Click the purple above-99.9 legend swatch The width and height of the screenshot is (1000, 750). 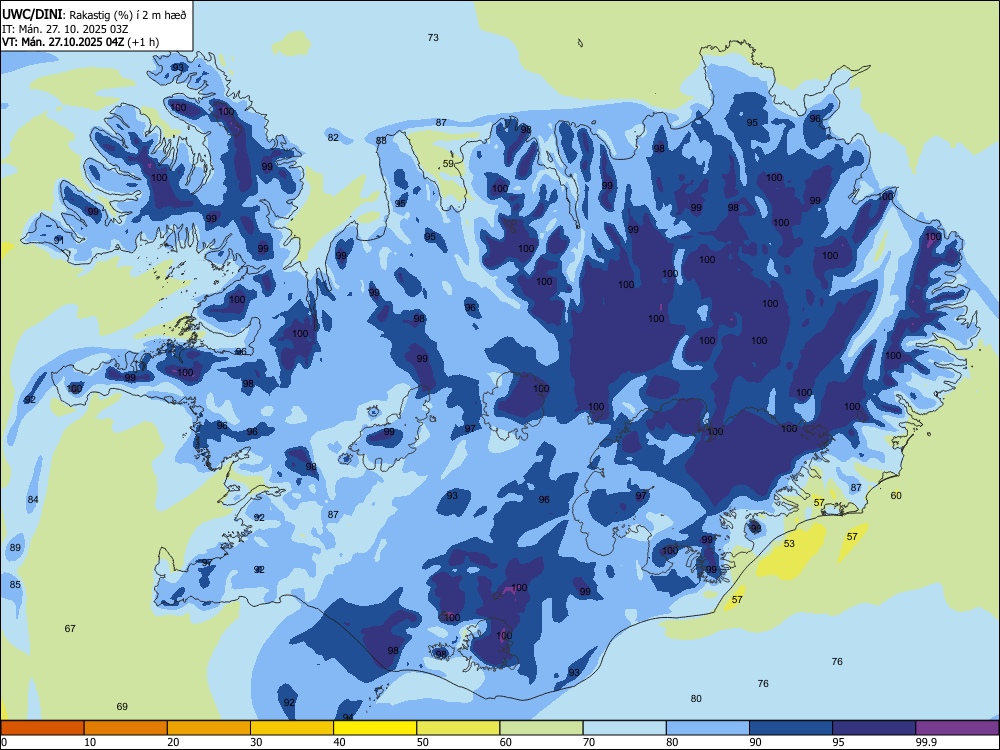click(957, 728)
